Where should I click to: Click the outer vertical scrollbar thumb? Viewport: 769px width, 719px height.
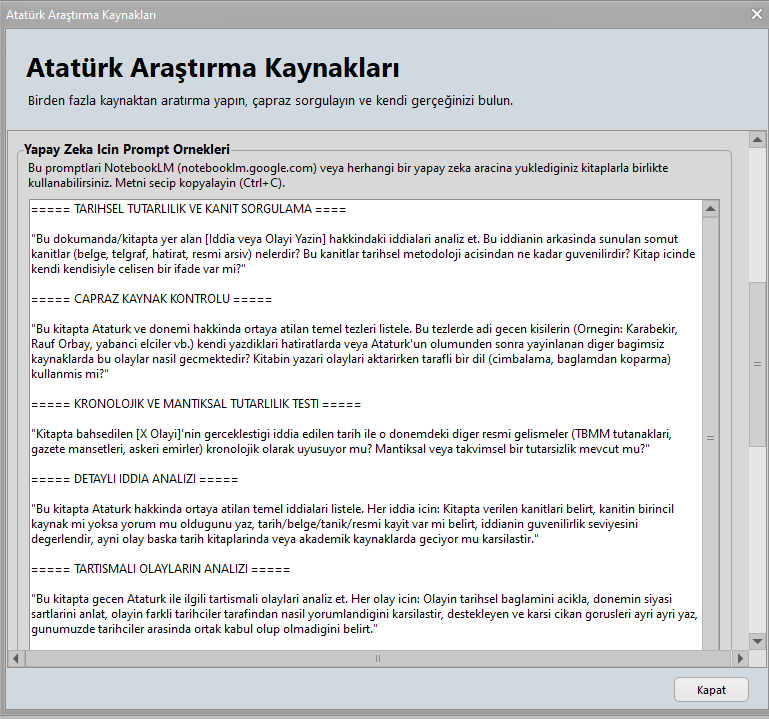757,364
